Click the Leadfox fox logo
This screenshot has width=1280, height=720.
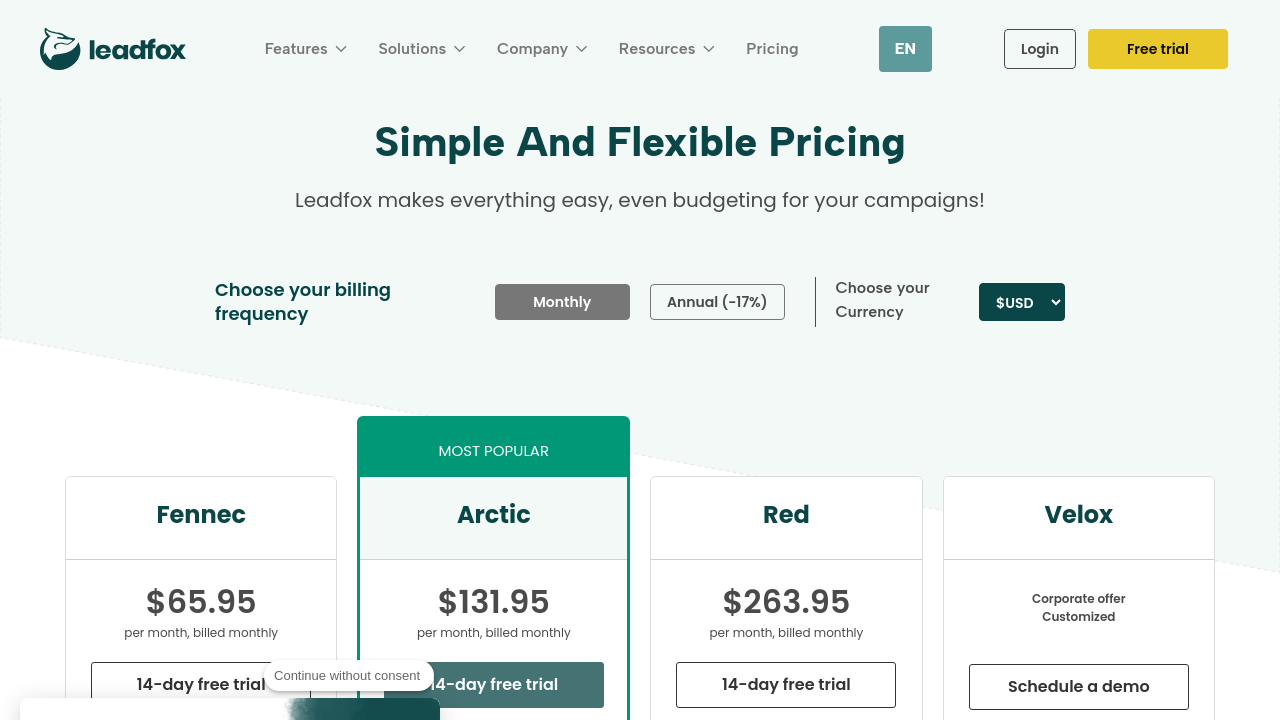(60, 49)
